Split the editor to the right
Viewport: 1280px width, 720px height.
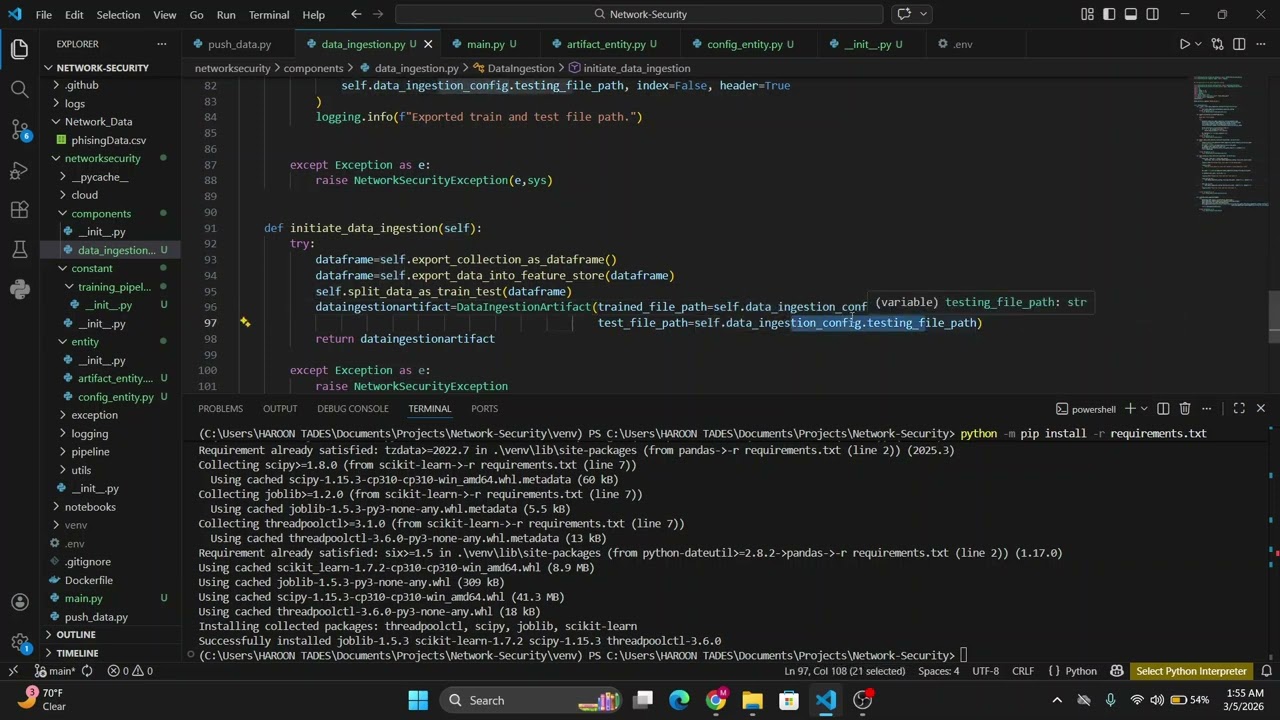[x=1239, y=44]
